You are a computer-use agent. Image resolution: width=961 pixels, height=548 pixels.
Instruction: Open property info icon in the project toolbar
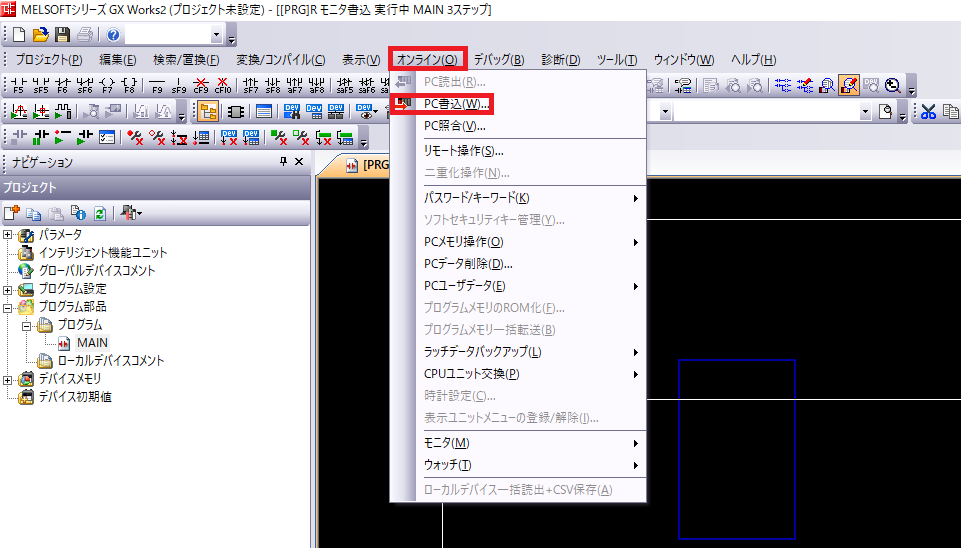click(x=78, y=213)
